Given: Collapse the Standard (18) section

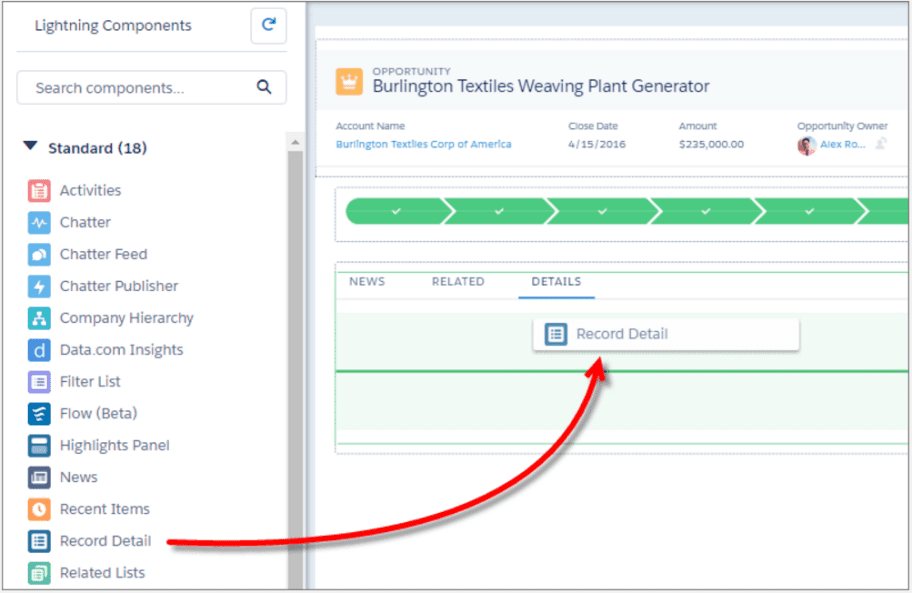Looking at the screenshot, I should coord(31,148).
